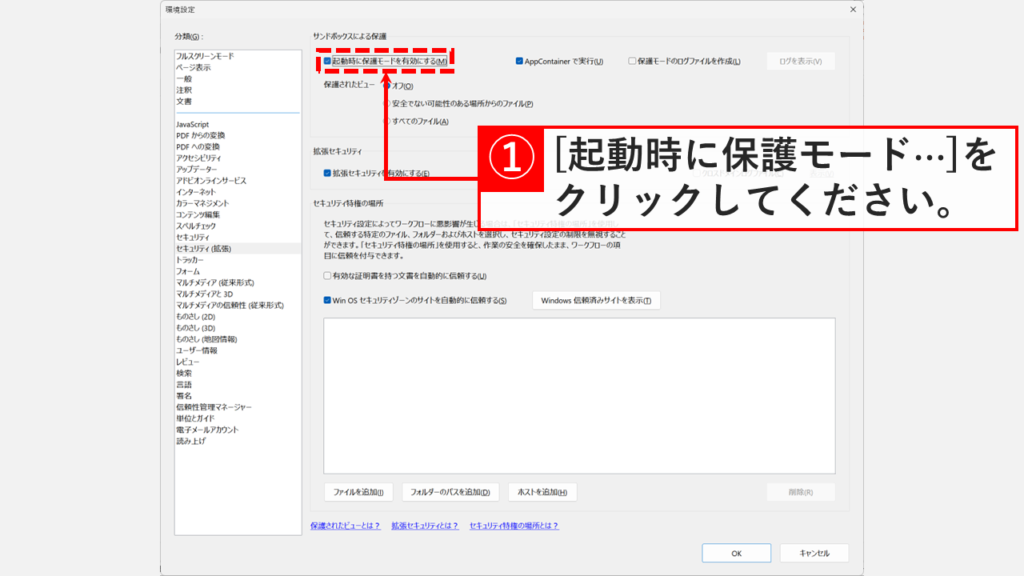Image resolution: width=1024 pixels, height=576 pixels.
Task: Select 安全でない可能性のある場所からのファイル radio option
Action: [387, 103]
